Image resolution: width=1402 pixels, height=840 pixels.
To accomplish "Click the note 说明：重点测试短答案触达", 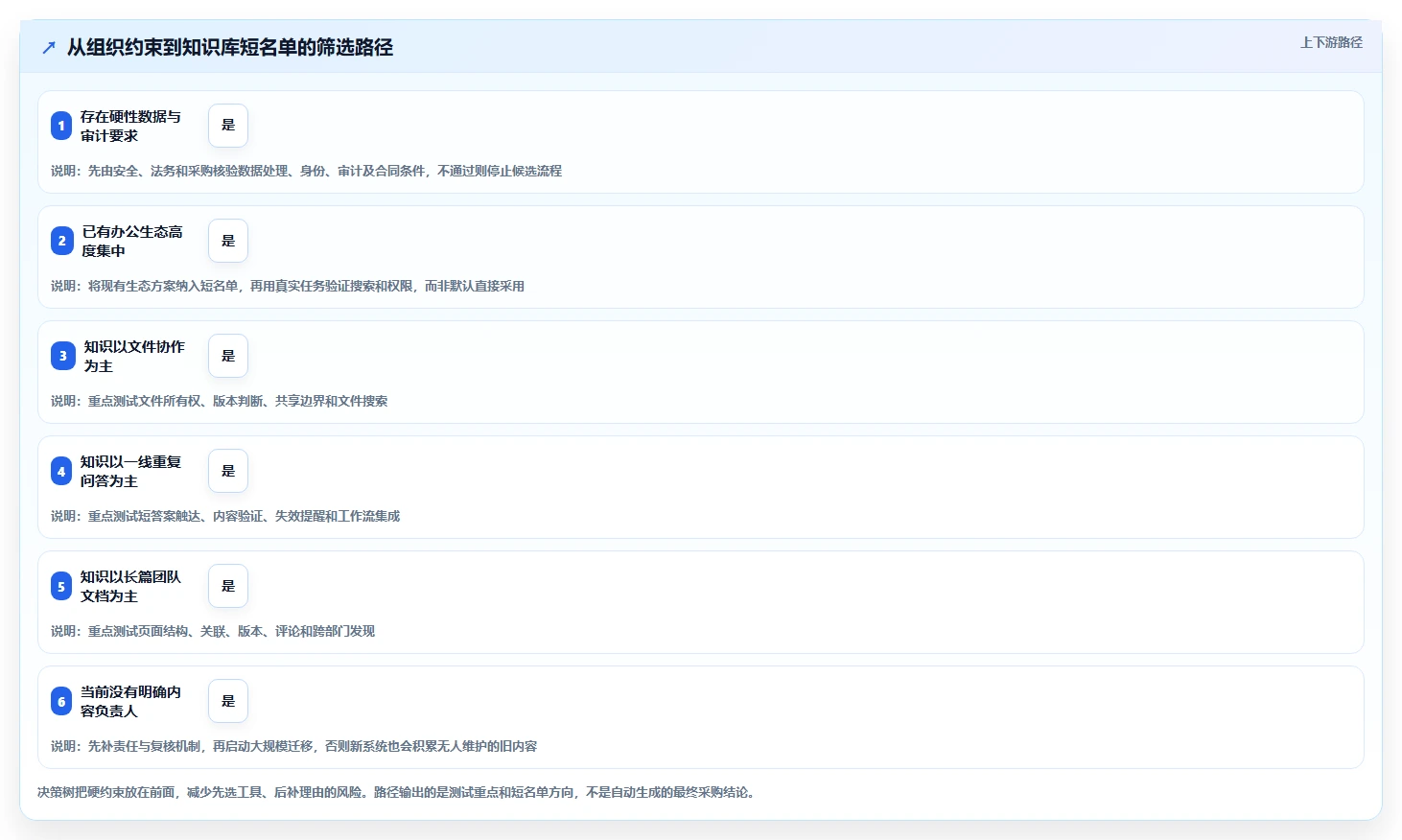I will (225, 516).
